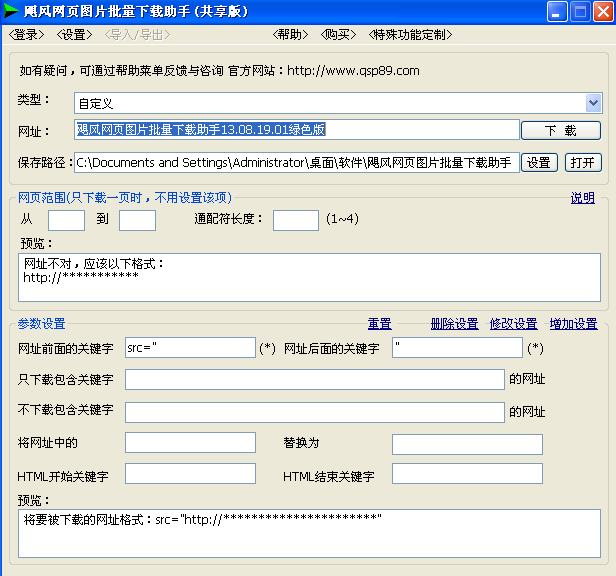
Task: Expand the 类型 dropdown list
Action: [593, 103]
